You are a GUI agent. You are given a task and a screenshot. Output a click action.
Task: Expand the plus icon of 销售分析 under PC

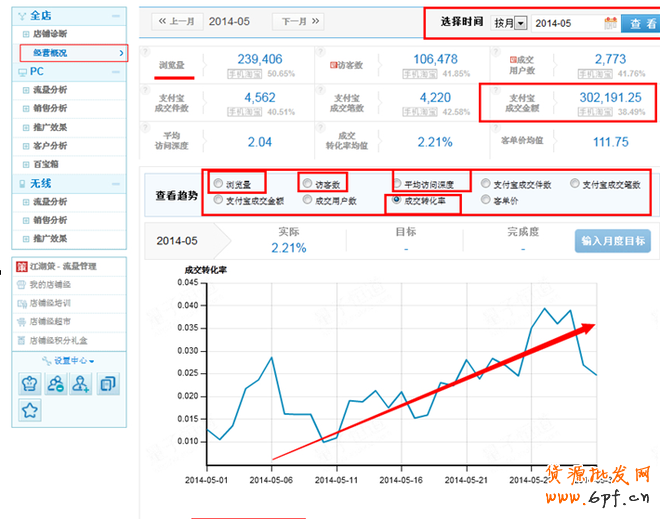tap(26, 109)
